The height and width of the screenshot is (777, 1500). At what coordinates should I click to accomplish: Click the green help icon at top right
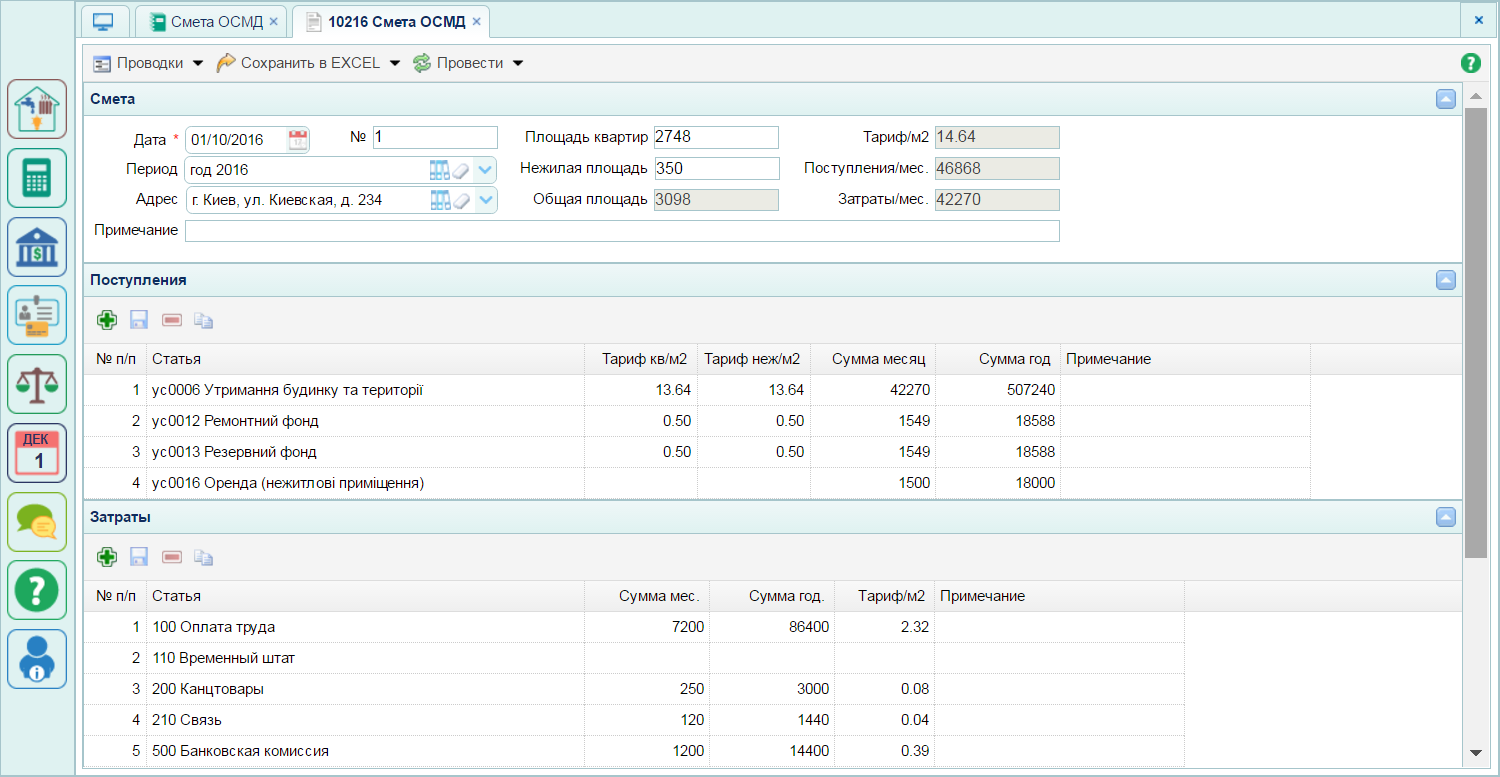1470,63
